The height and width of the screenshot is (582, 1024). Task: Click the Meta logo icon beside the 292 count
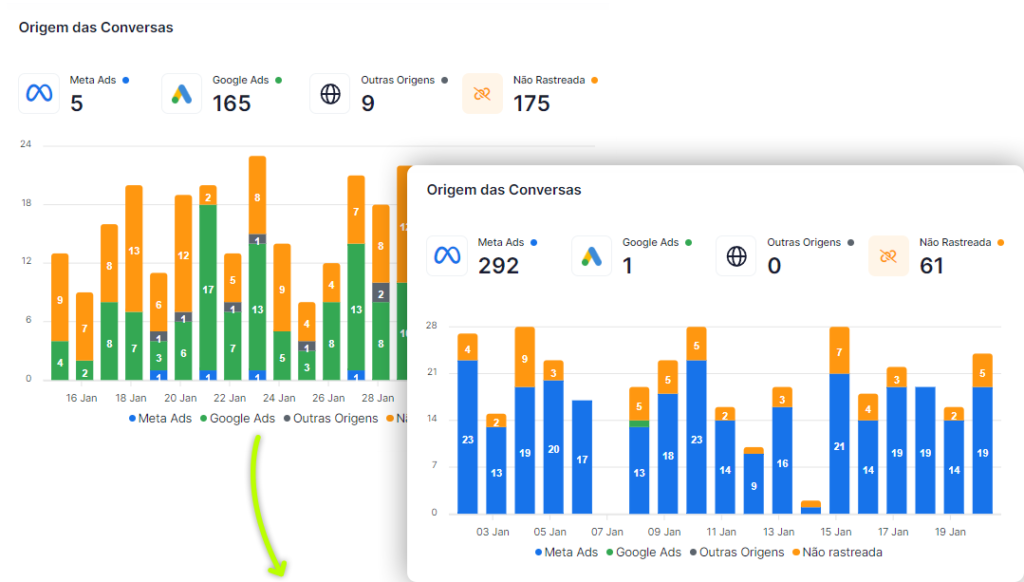pos(447,256)
